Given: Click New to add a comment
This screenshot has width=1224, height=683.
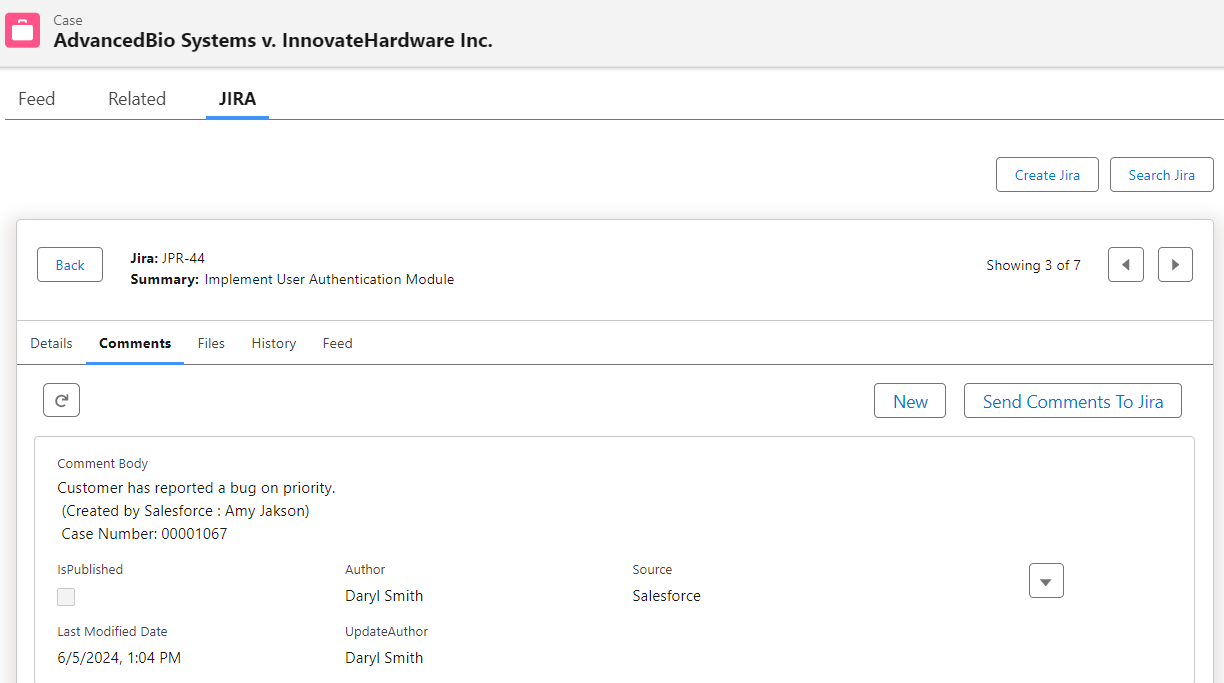Looking at the screenshot, I should 910,401.
